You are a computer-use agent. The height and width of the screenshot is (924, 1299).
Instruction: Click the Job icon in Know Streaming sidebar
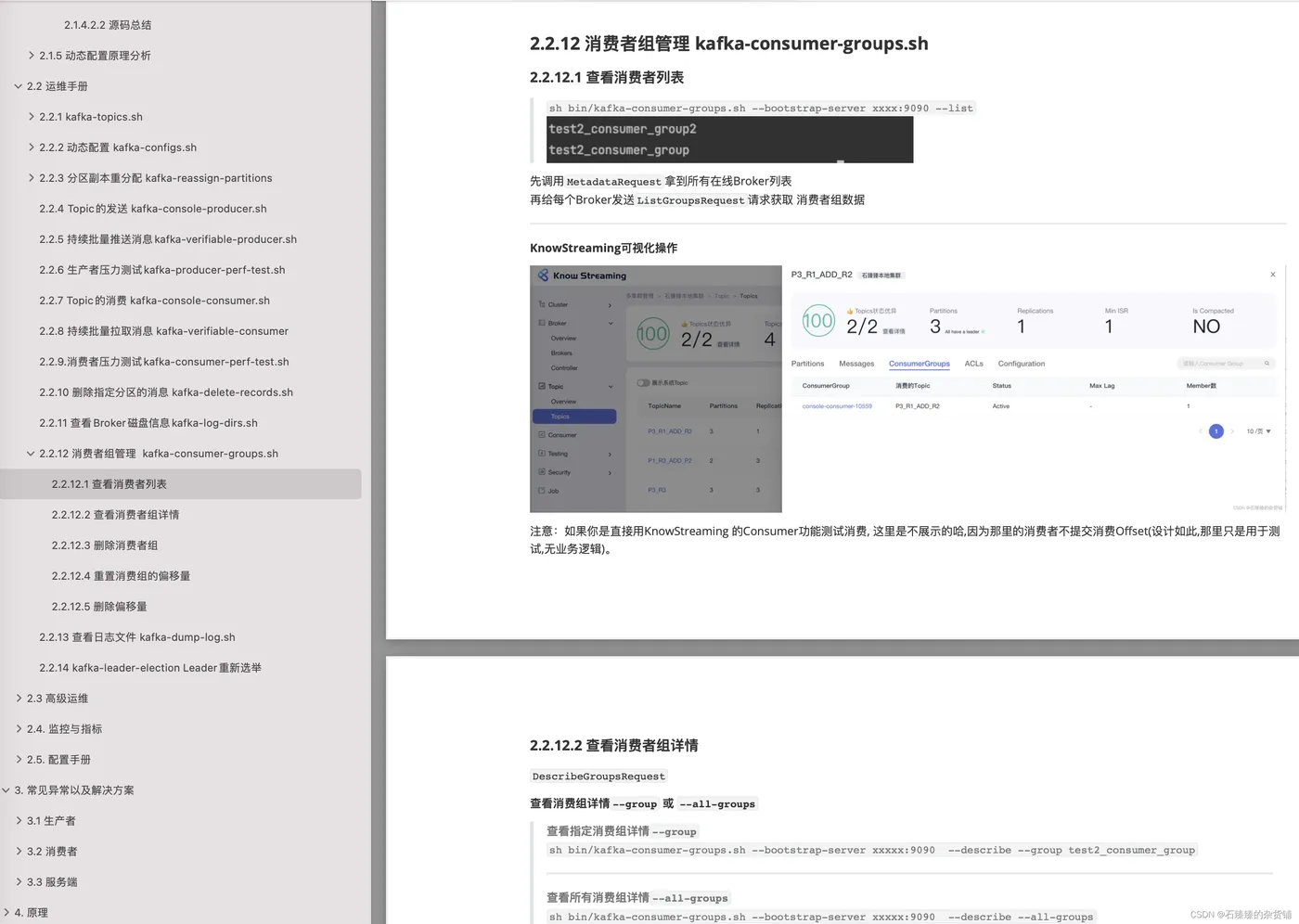pos(542,491)
